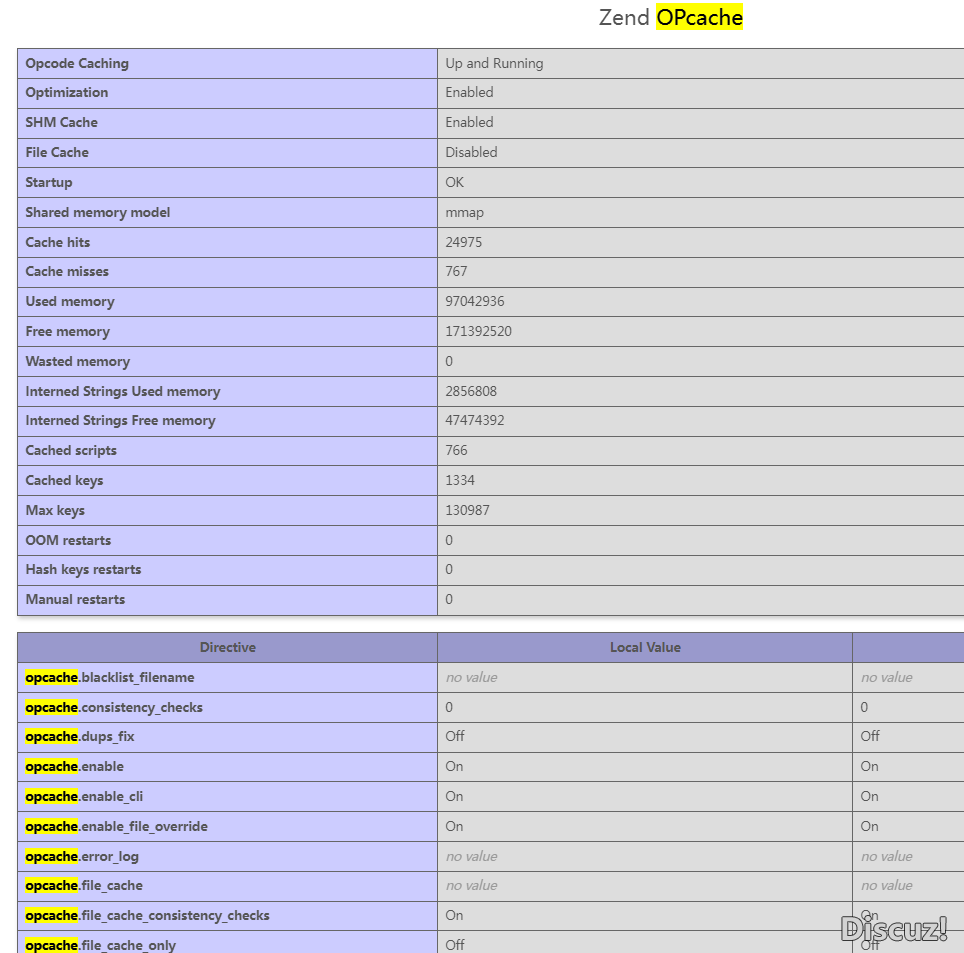Click the opcache.blacklist_filename directive
The height and width of the screenshot is (953, 964).
[x=110, y=677]
